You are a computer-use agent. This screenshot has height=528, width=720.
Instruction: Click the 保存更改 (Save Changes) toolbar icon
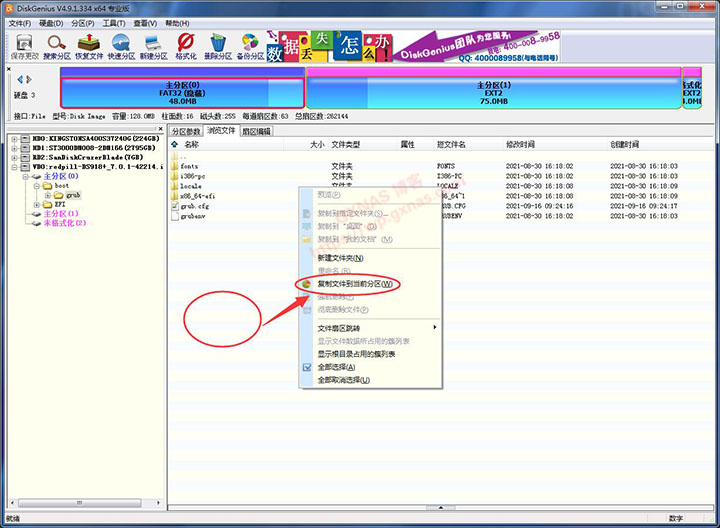23,44
